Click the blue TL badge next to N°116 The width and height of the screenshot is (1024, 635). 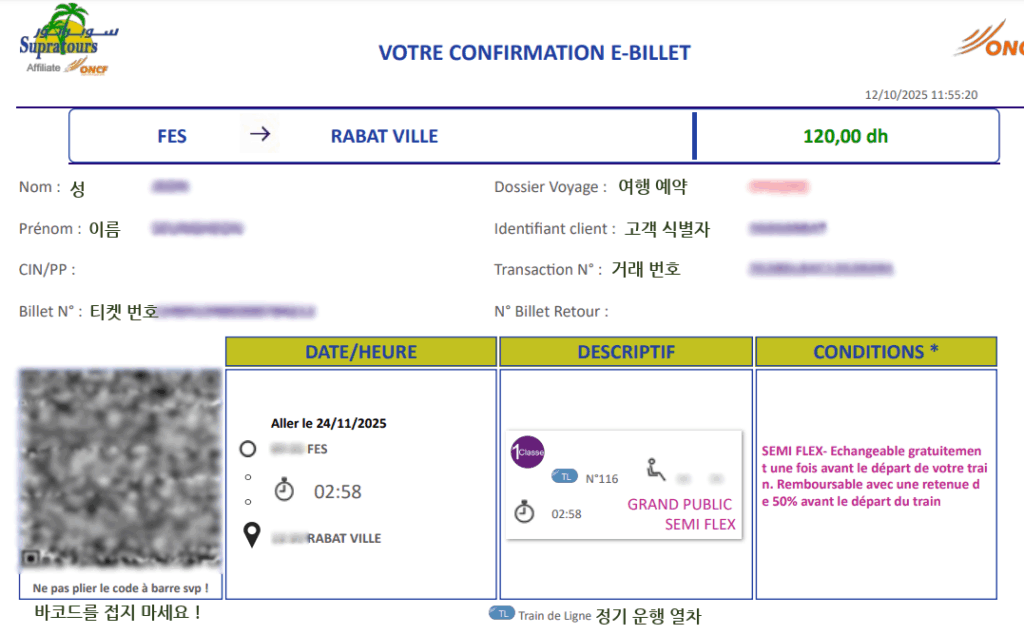pos(565,477)
